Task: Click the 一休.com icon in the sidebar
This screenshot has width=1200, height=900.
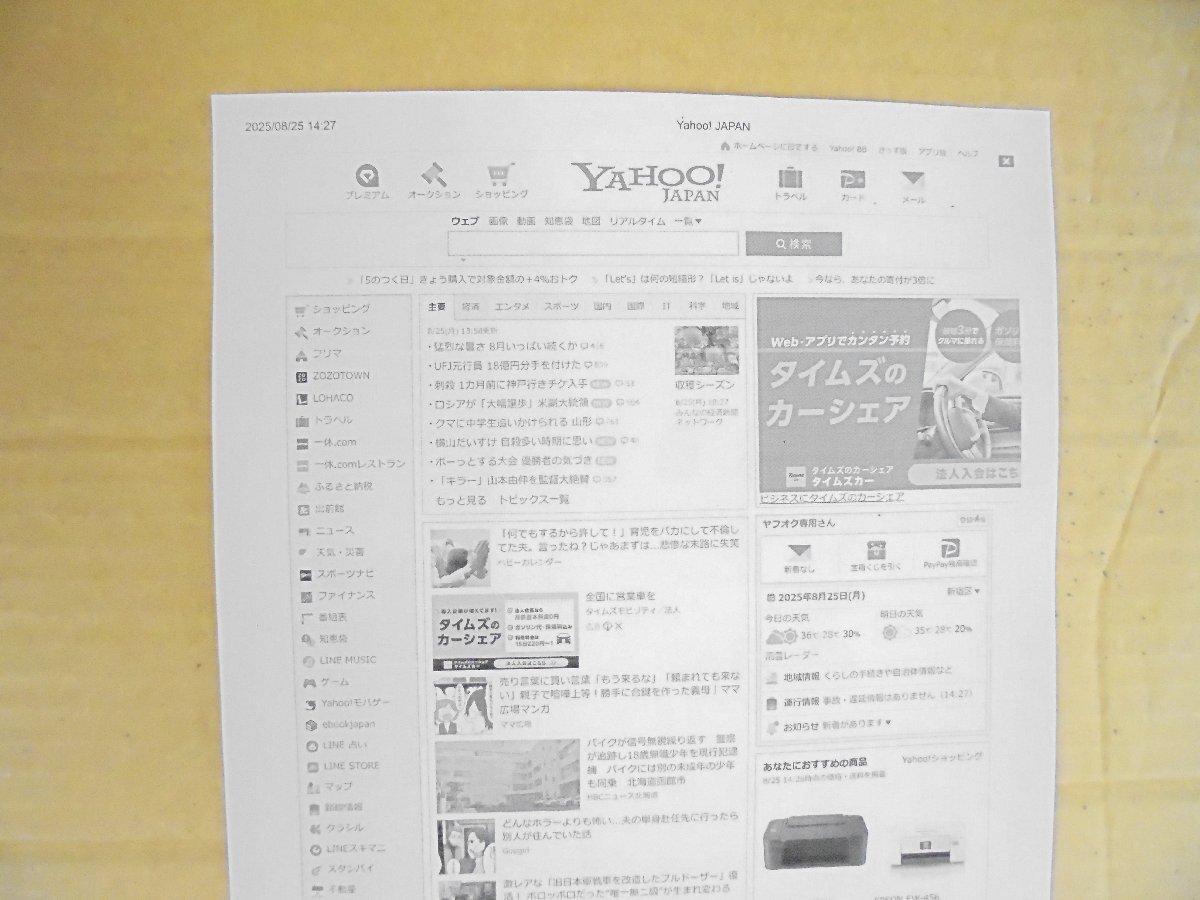Action: tap(302, 442)
